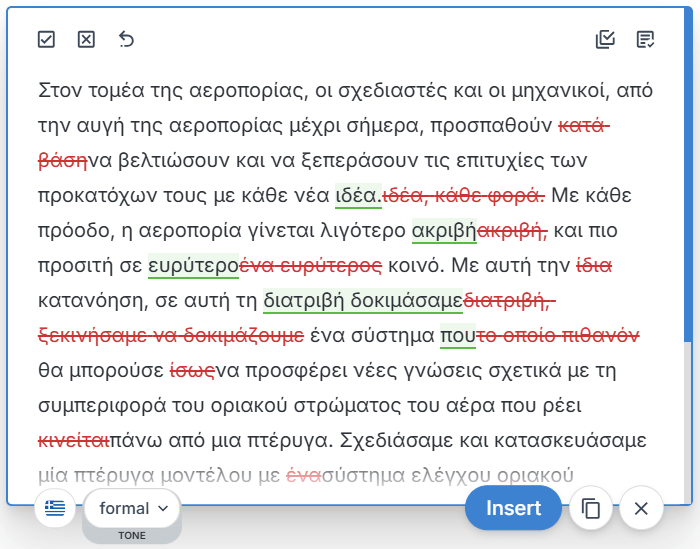Dismiss the panel with the round X button
The width and height of the screenshot is (700, 549).
[641, 508]
